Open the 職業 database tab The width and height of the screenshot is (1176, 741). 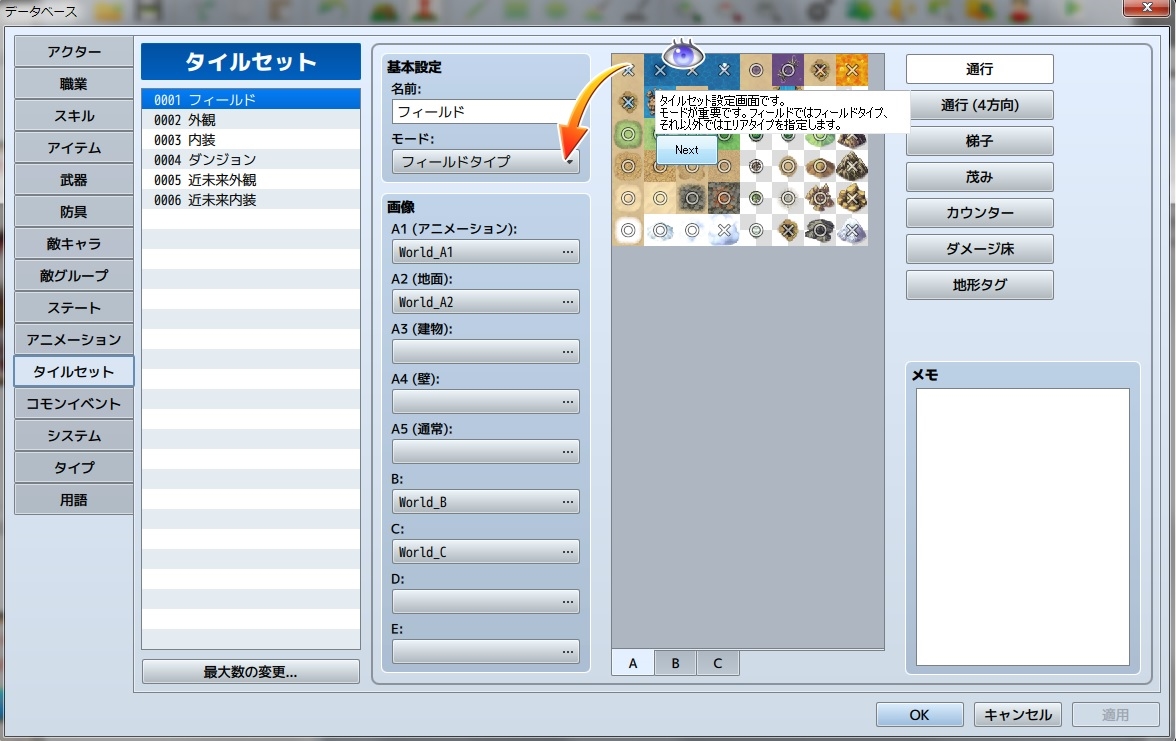click(74, 84)
